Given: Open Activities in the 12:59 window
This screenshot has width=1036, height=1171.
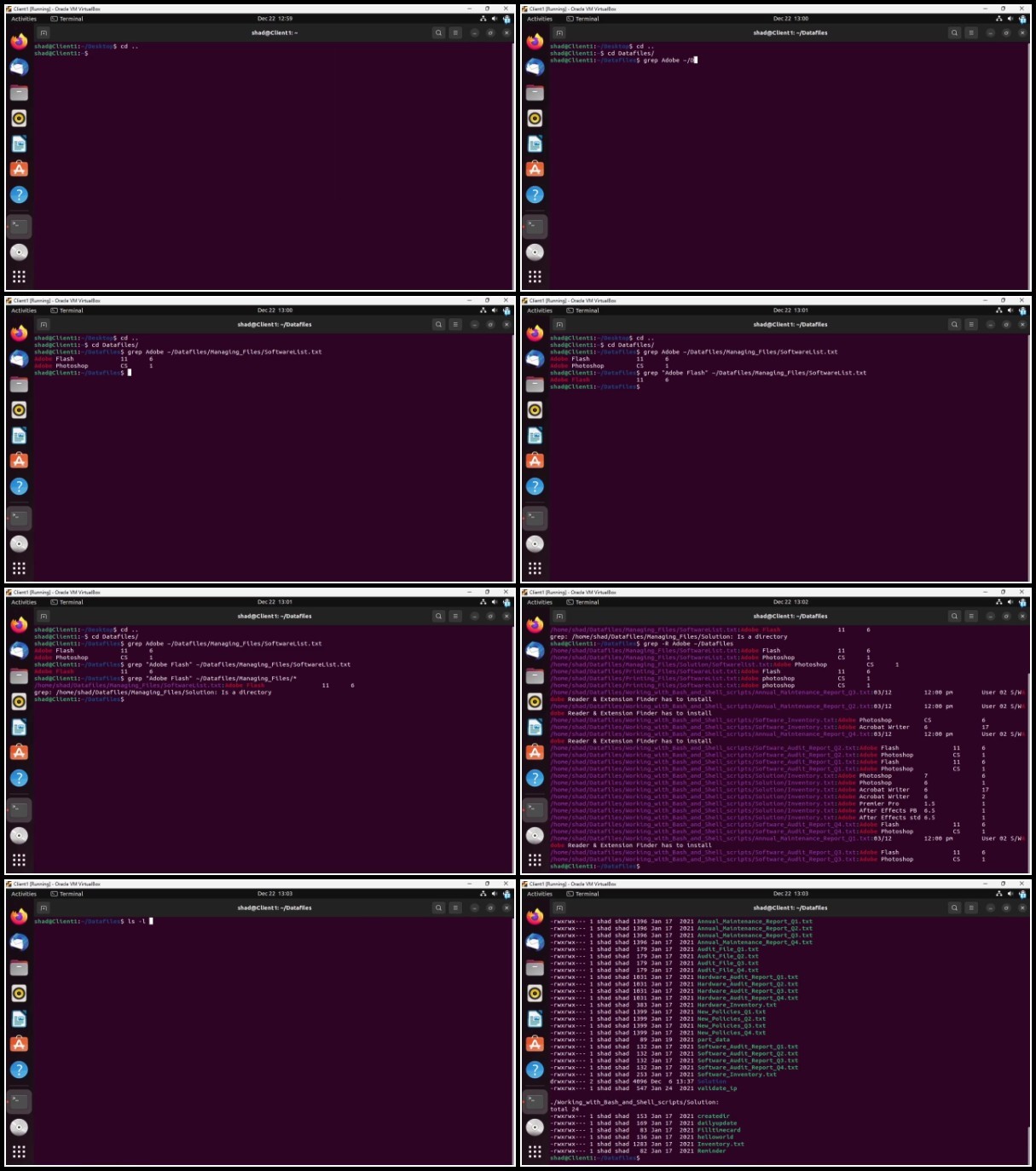Looking at the screenshot, I should 24,19.
